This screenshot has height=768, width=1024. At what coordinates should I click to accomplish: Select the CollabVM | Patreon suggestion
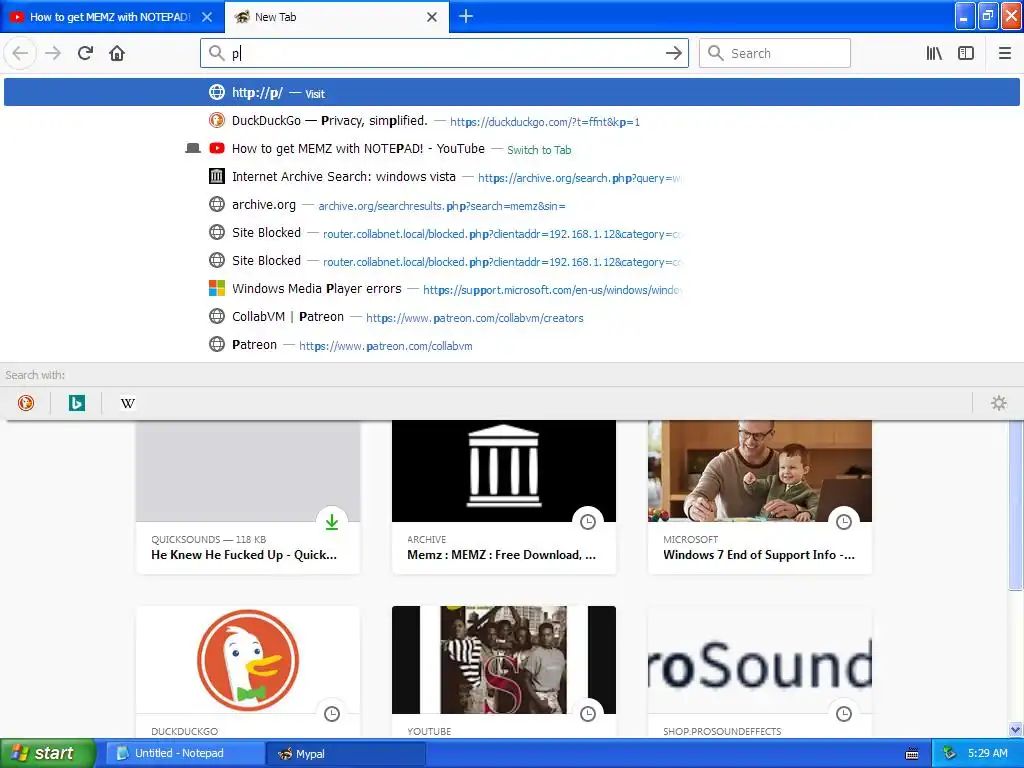(511, 317)
